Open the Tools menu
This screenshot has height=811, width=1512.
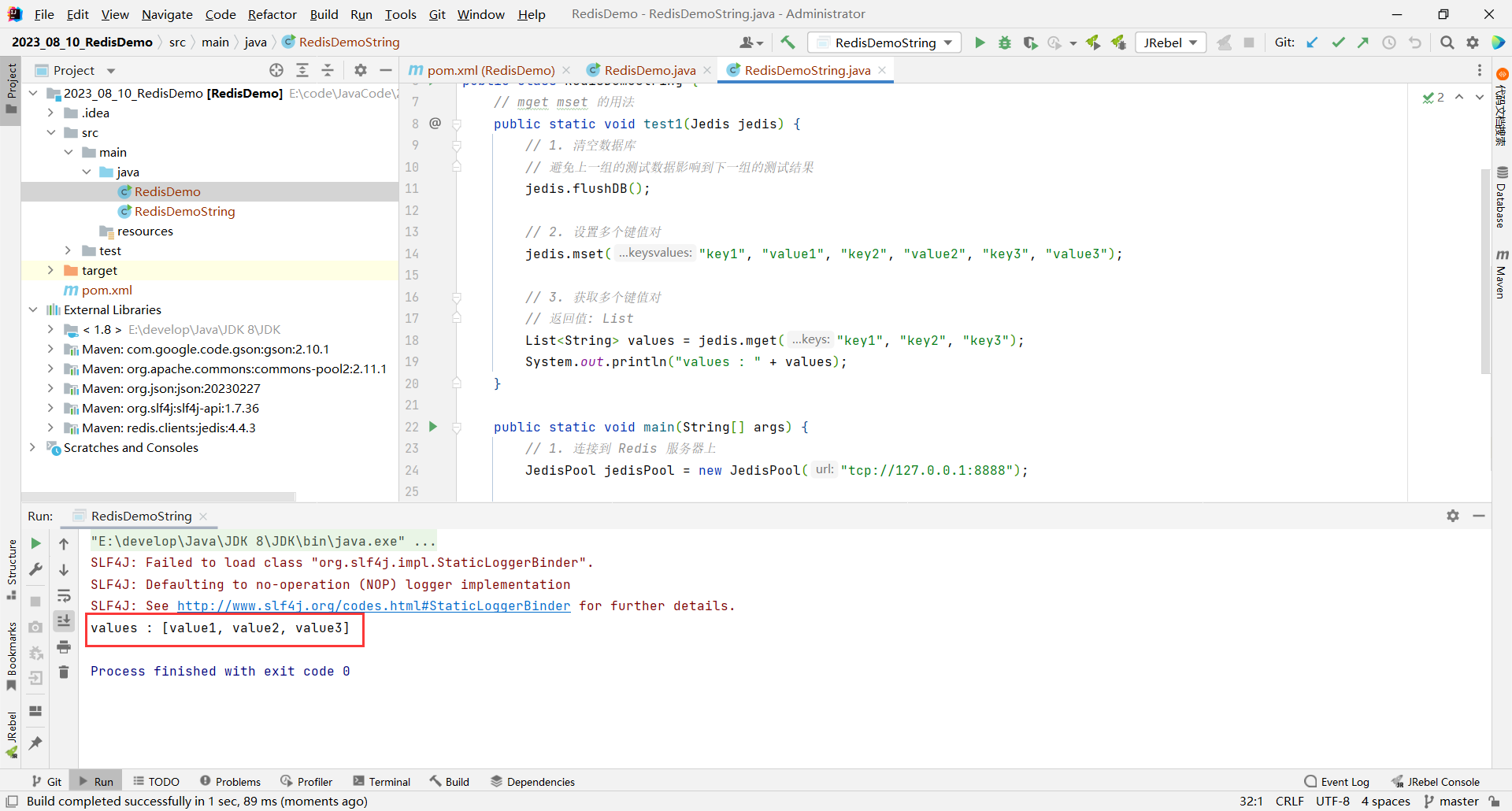click(x=400, y=14)
